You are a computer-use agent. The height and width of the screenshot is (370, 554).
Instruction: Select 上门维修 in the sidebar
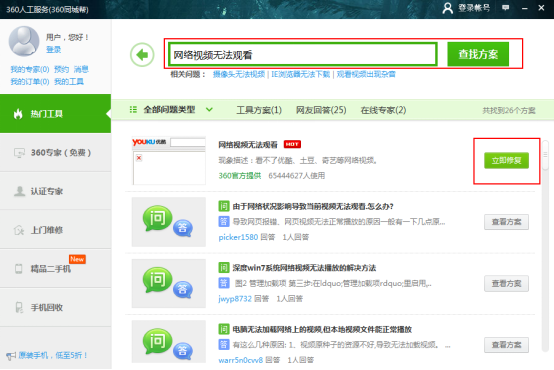pos(55,230)
